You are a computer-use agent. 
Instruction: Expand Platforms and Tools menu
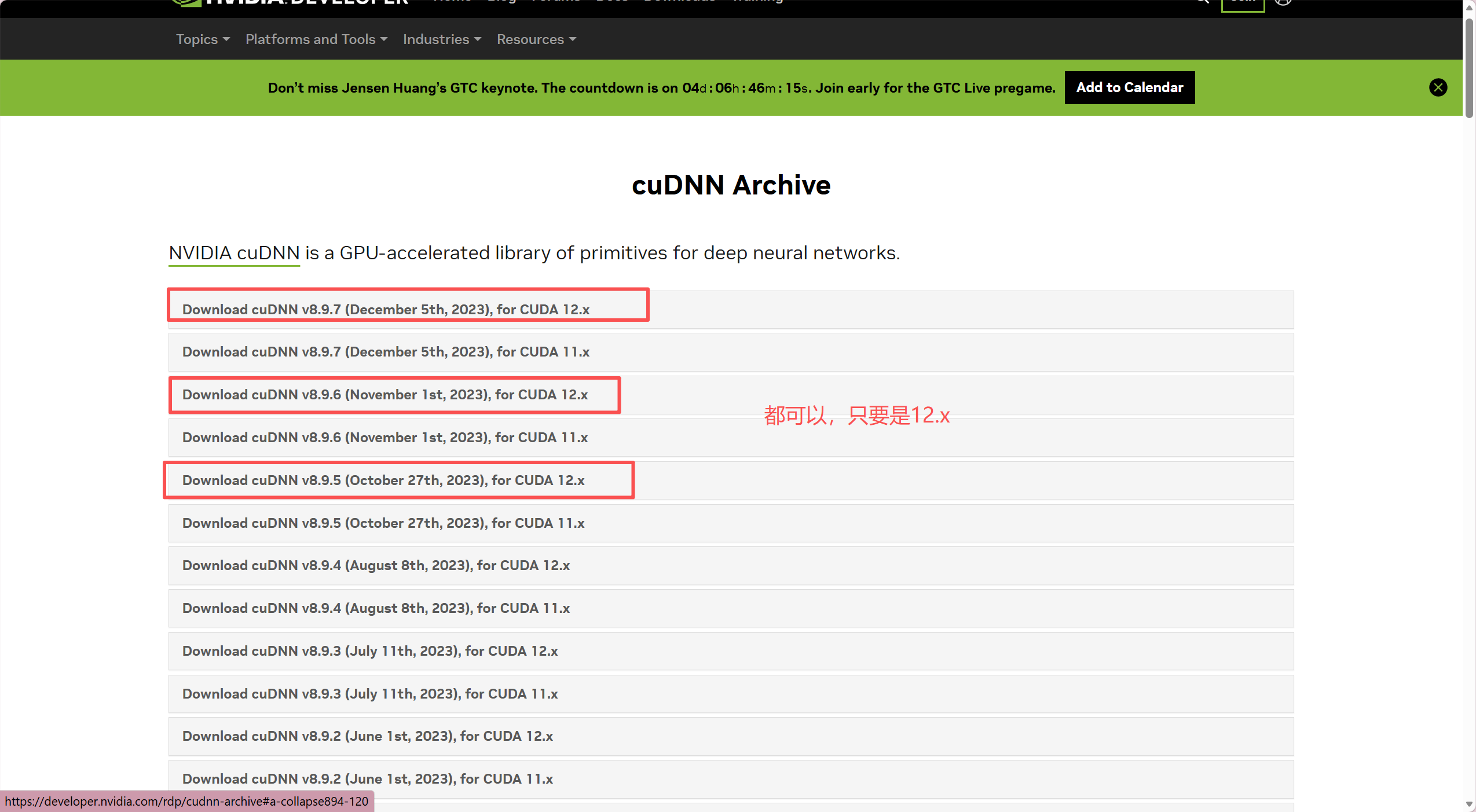pyautogui.click(x=316, y=39)
